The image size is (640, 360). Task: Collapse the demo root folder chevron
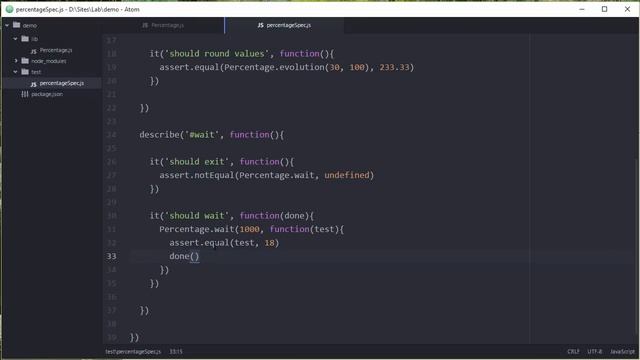pos(7,25)
